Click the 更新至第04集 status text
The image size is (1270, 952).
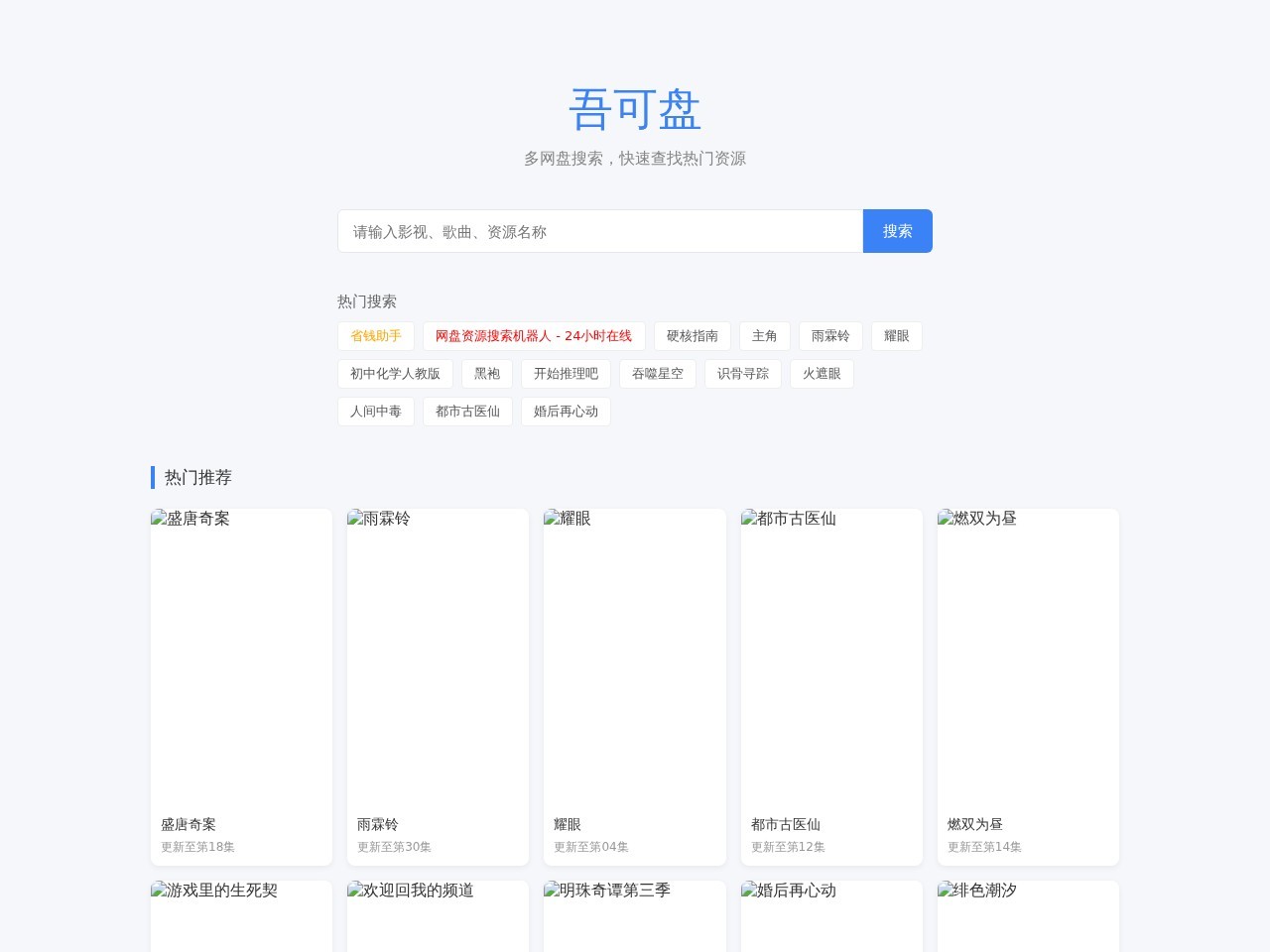point(591,847)
